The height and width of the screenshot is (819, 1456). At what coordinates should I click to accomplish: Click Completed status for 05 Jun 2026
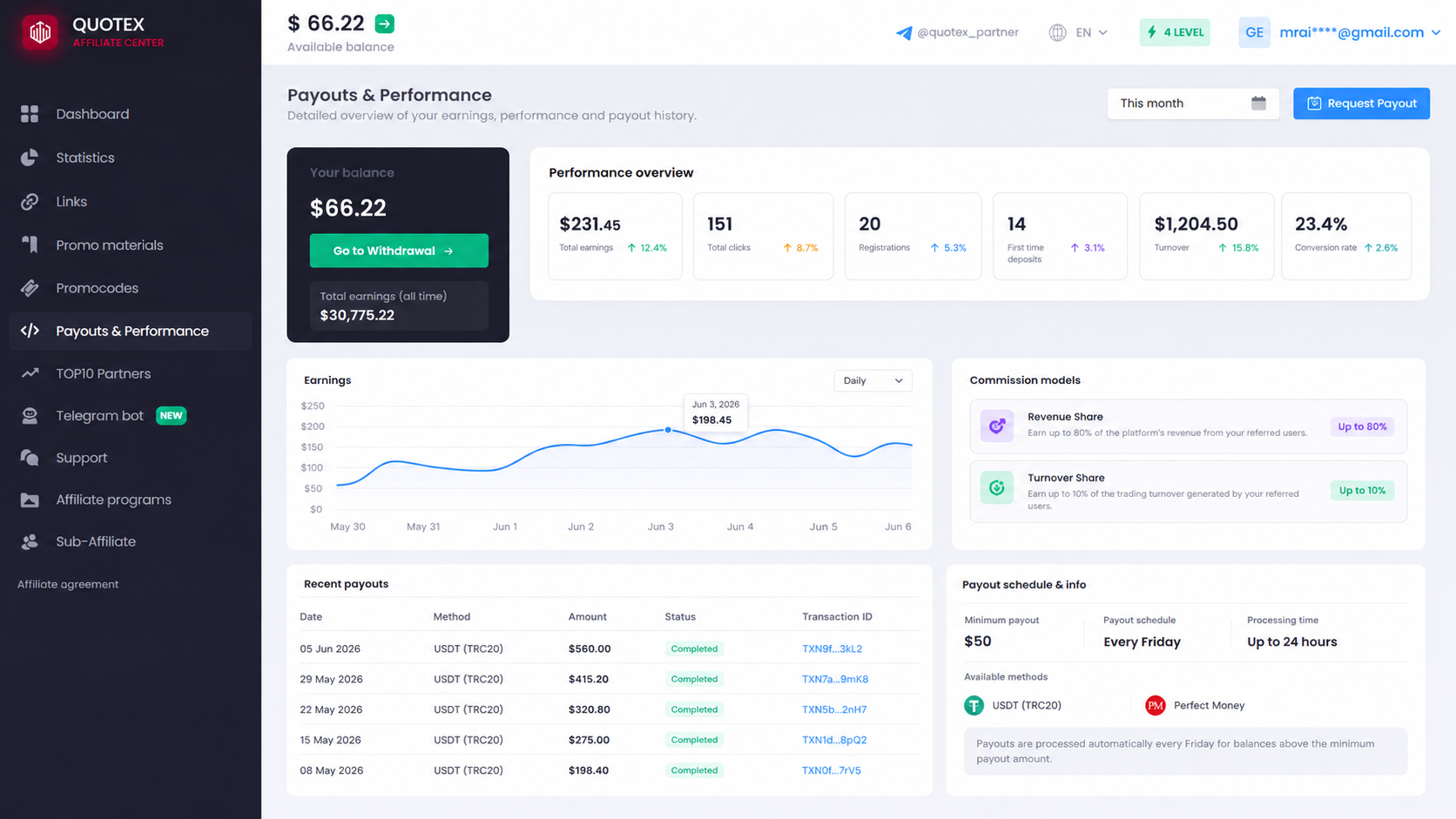coord(694,648)
